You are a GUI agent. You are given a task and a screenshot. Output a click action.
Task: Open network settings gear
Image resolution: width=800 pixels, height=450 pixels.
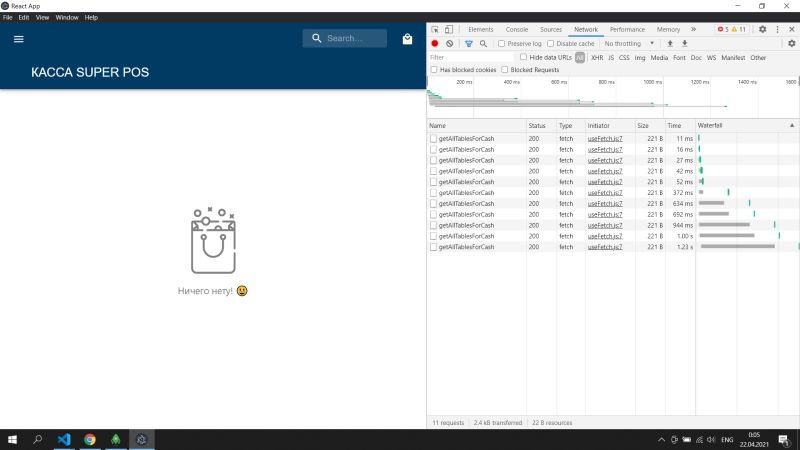tap(791, 44)
